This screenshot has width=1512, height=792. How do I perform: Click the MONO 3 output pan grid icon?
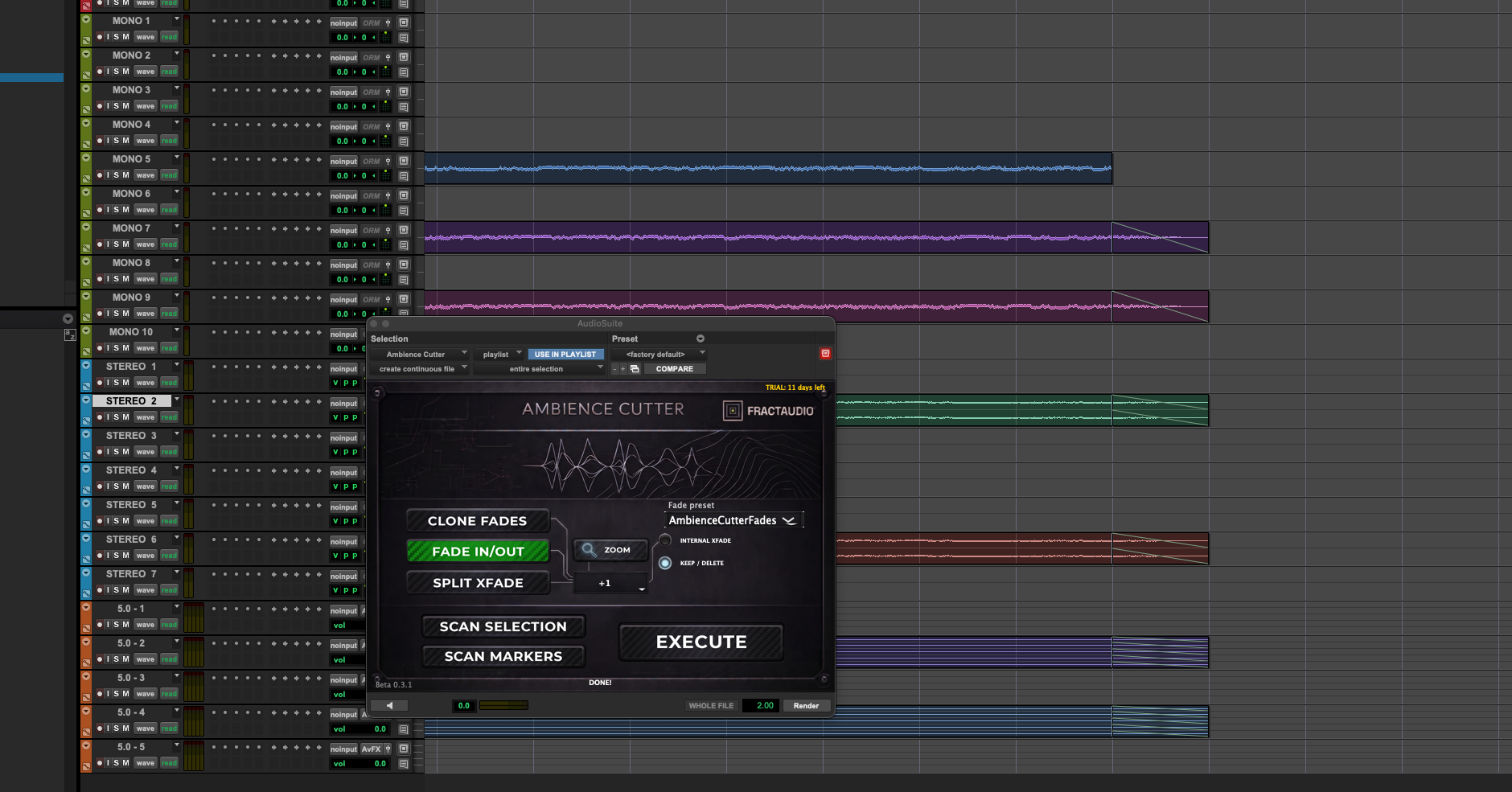pos(386,106)
